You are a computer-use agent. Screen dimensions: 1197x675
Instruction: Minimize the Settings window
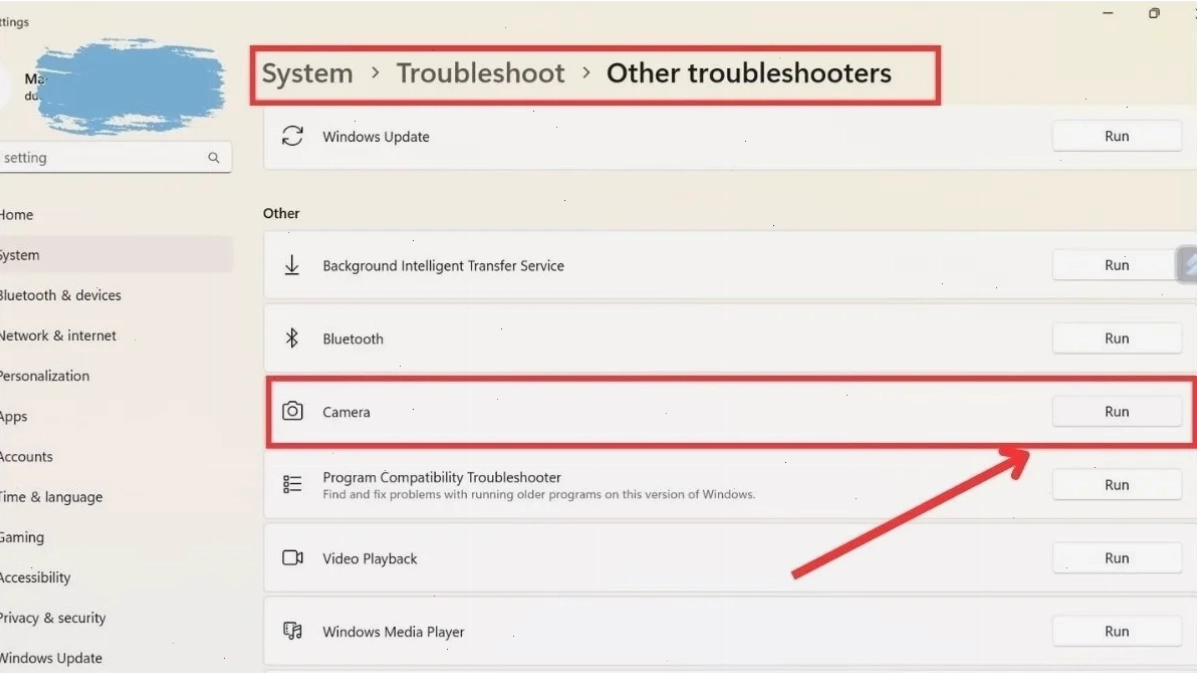click(x=1108, y=13)
